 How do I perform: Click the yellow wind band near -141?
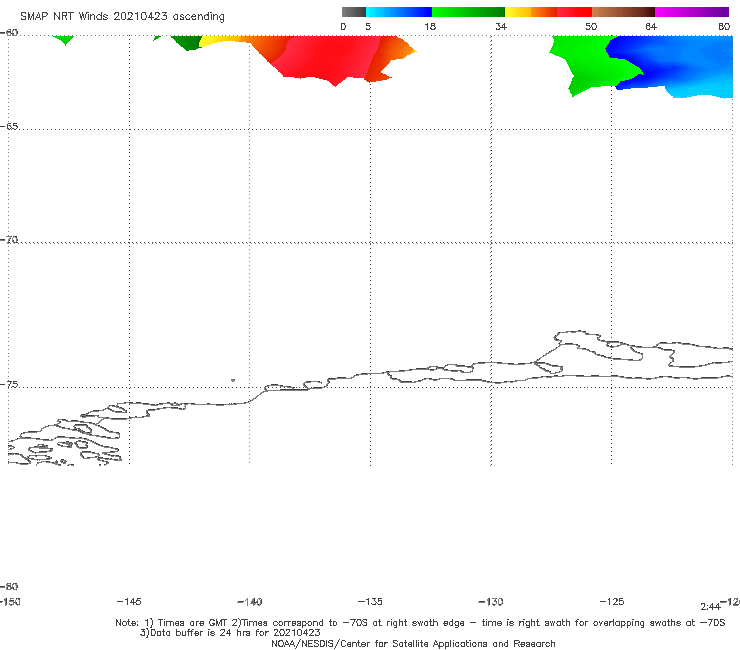point(222,41)
